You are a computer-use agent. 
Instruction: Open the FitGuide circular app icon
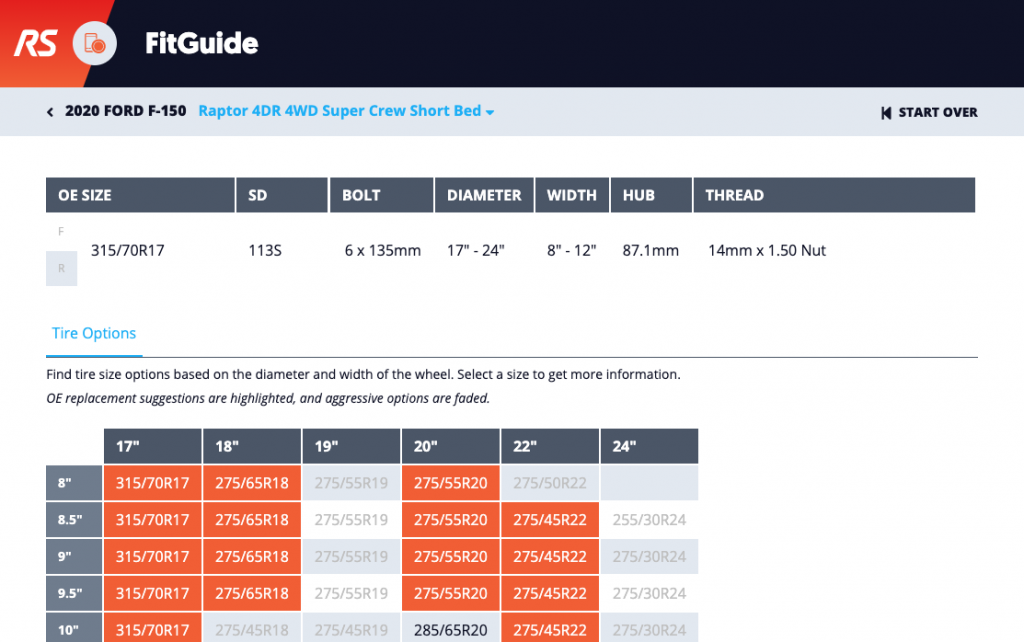[95, 44]
